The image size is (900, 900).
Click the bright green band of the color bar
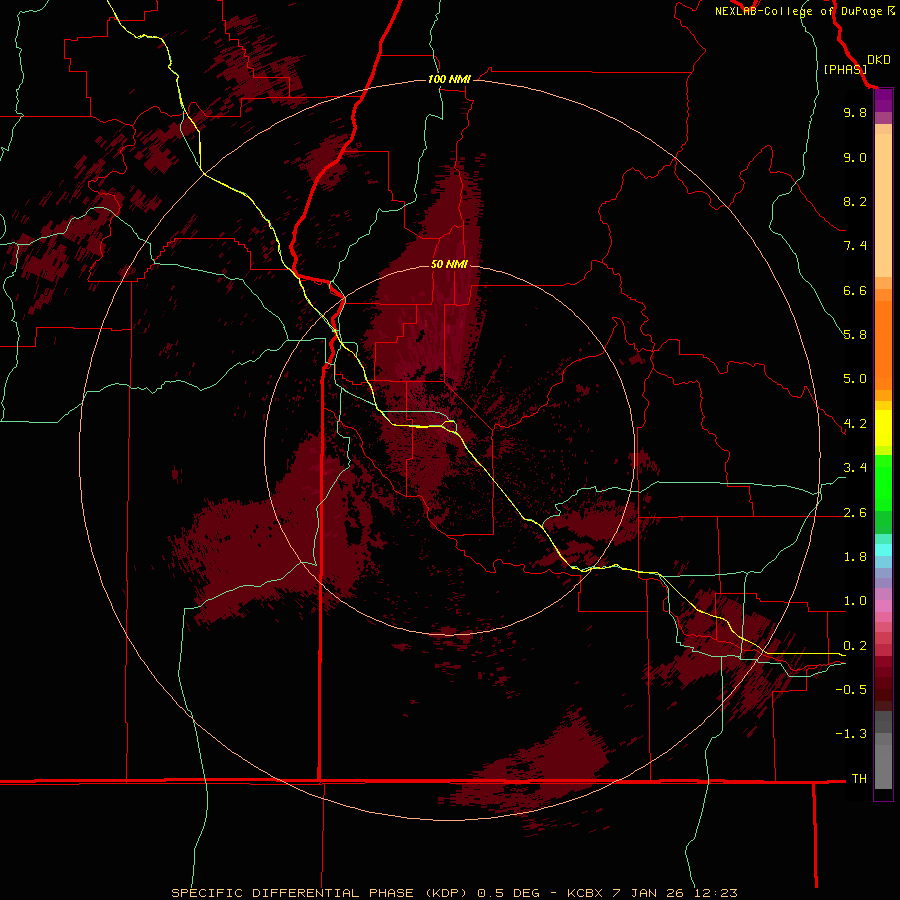point(883,482)
